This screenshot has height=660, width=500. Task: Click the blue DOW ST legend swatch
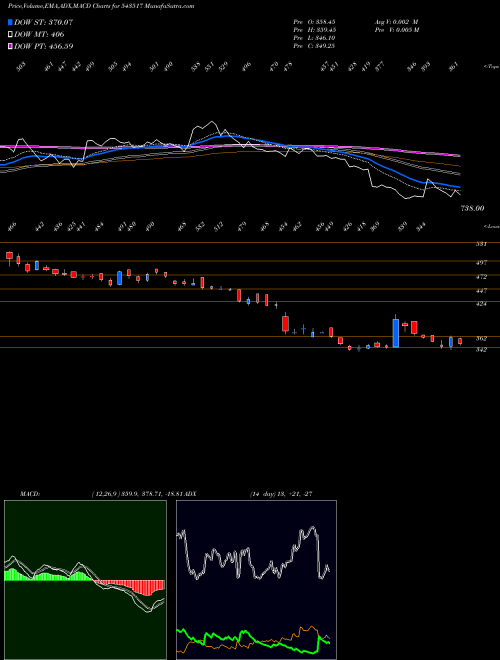click(11, 22)
